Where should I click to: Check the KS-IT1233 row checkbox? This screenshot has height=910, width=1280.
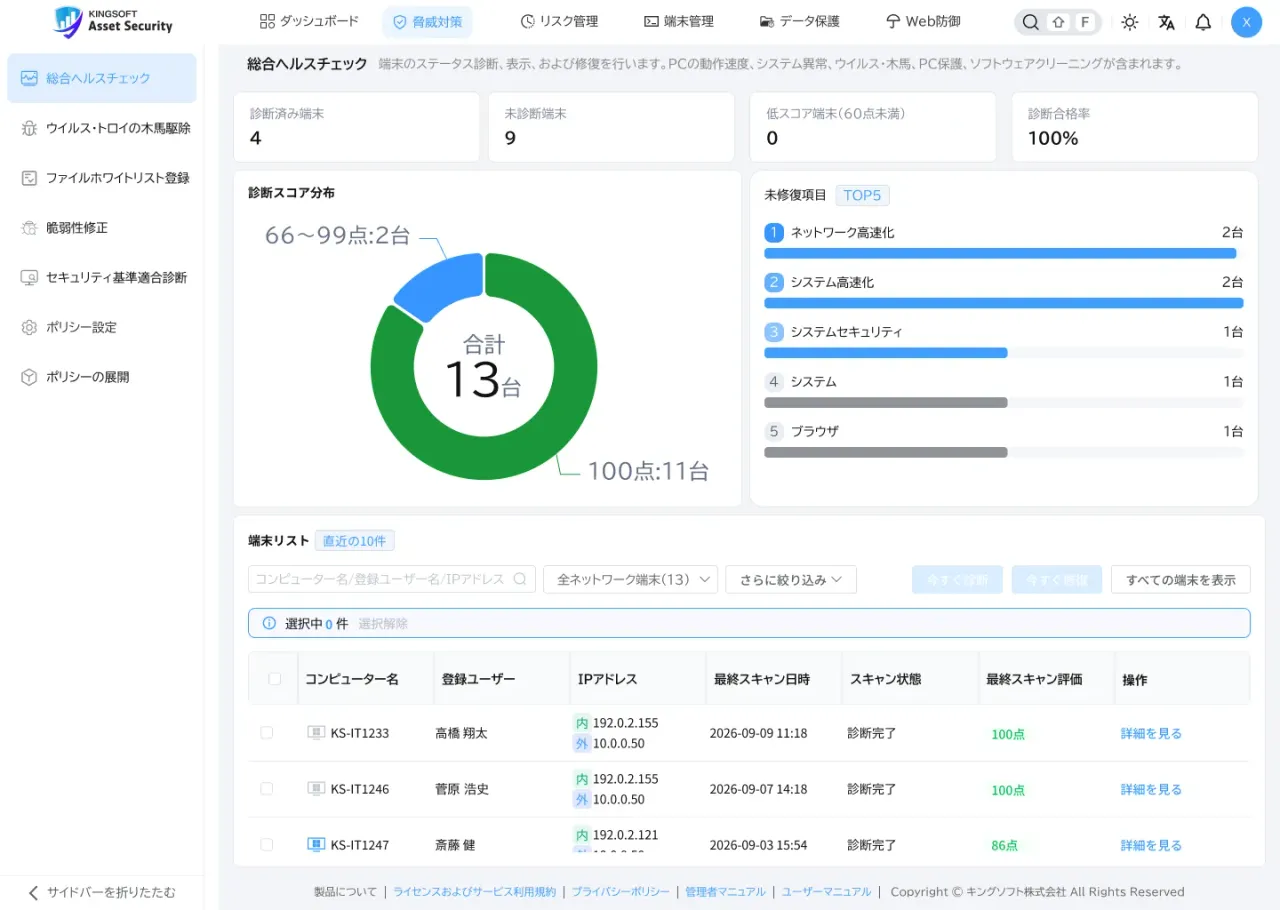coord(266,733)
